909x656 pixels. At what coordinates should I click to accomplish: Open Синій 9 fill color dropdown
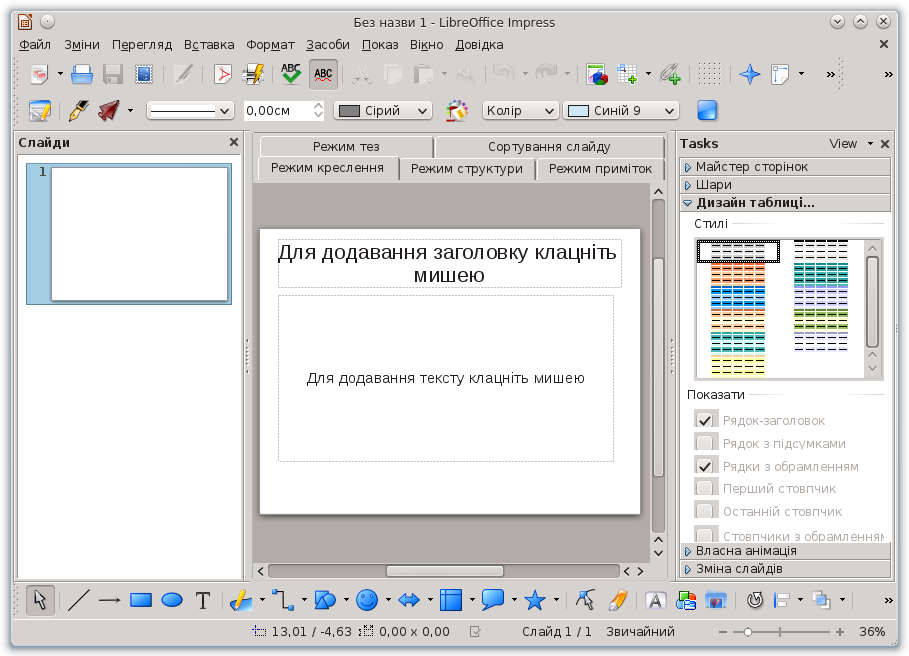[621, 111]
